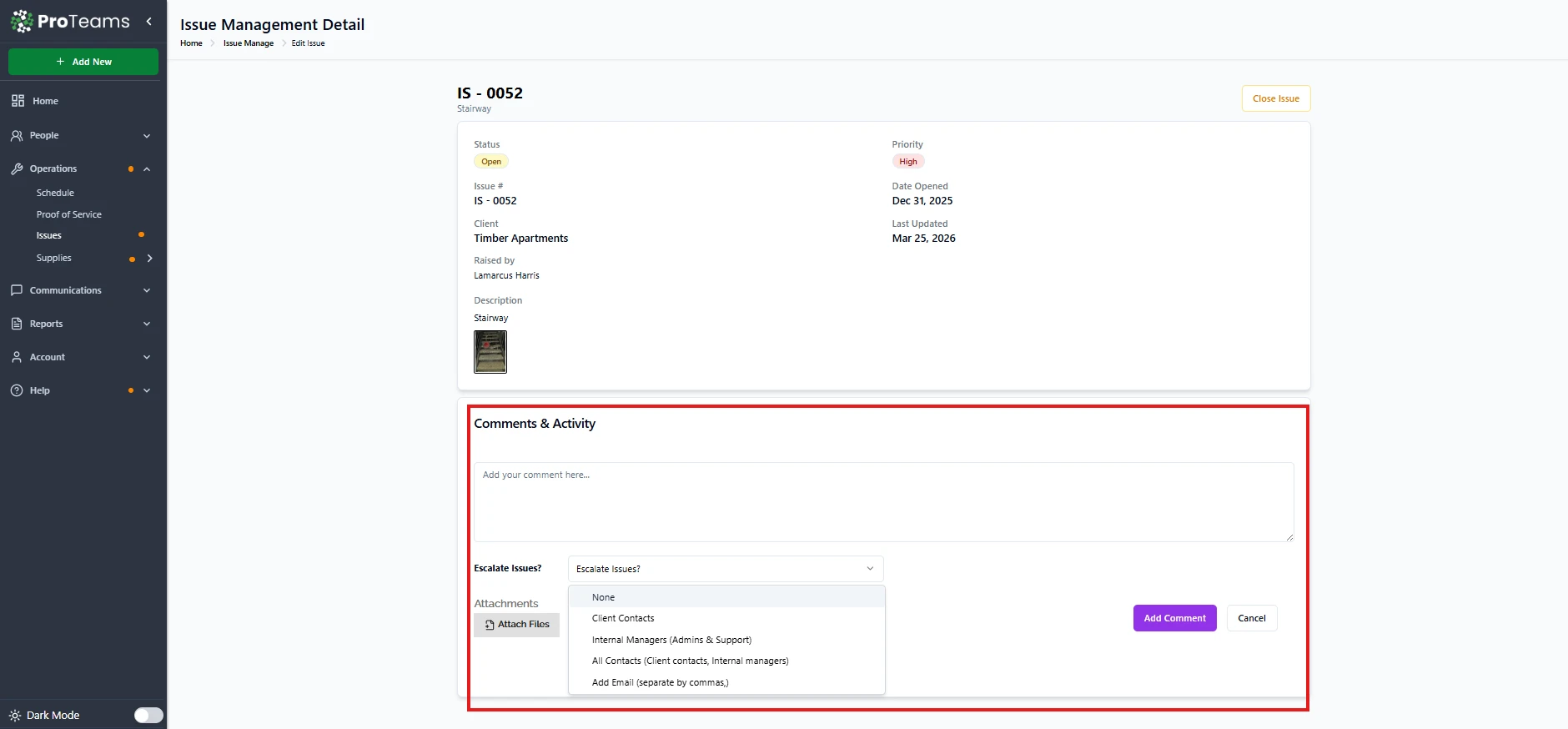Open the stairway photo thumbnail
The width and height of the screenshot is (1568, 729).
click(x=490, y=352)
